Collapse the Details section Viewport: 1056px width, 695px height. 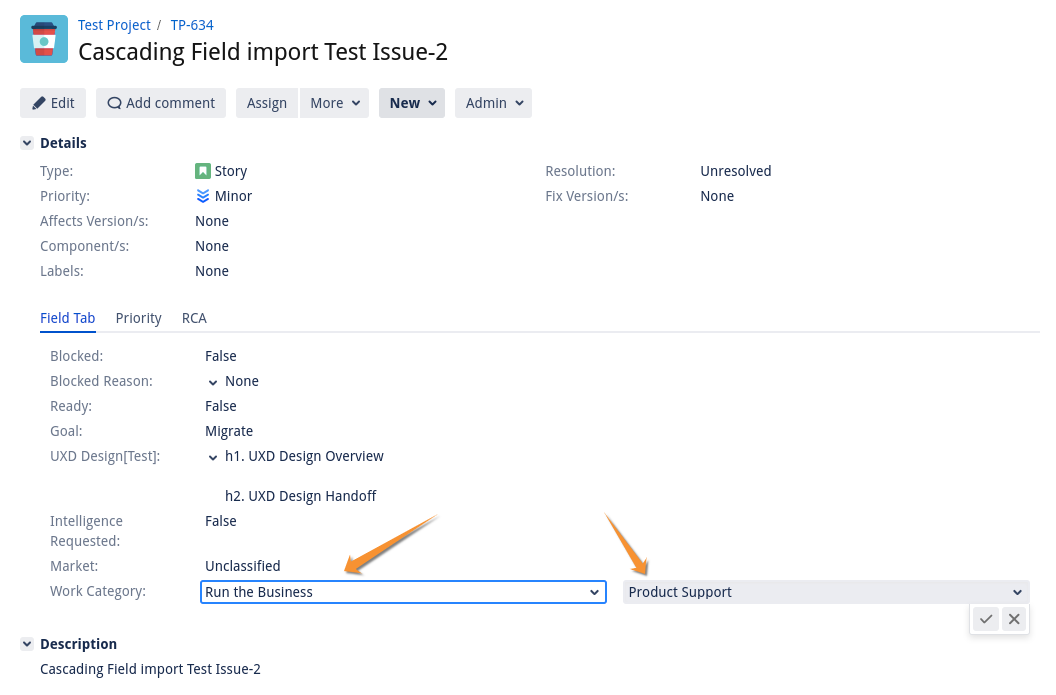(x=27, y=143)
